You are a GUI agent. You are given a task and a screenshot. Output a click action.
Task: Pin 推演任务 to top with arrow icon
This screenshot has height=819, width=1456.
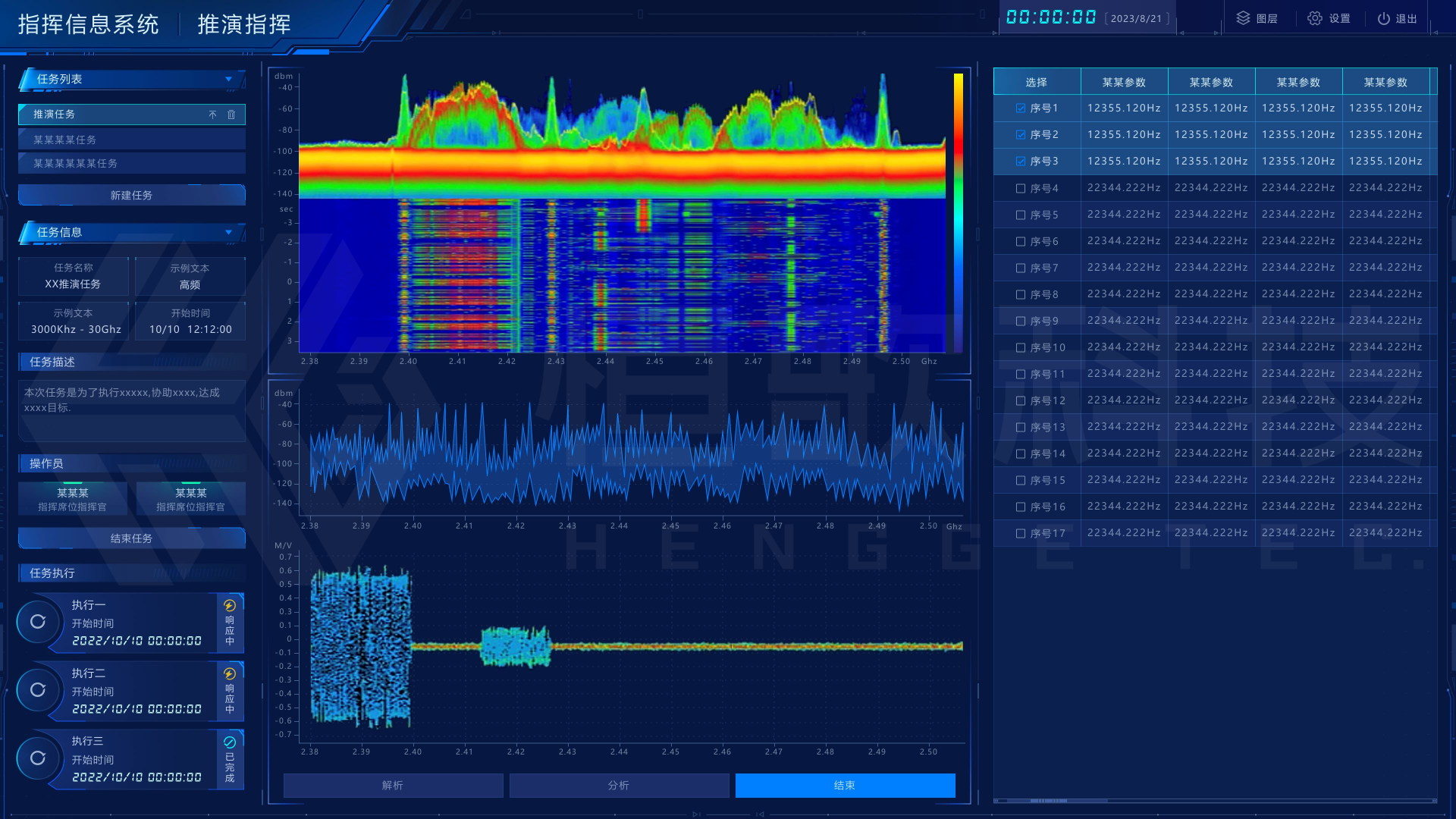pos(212,115)
